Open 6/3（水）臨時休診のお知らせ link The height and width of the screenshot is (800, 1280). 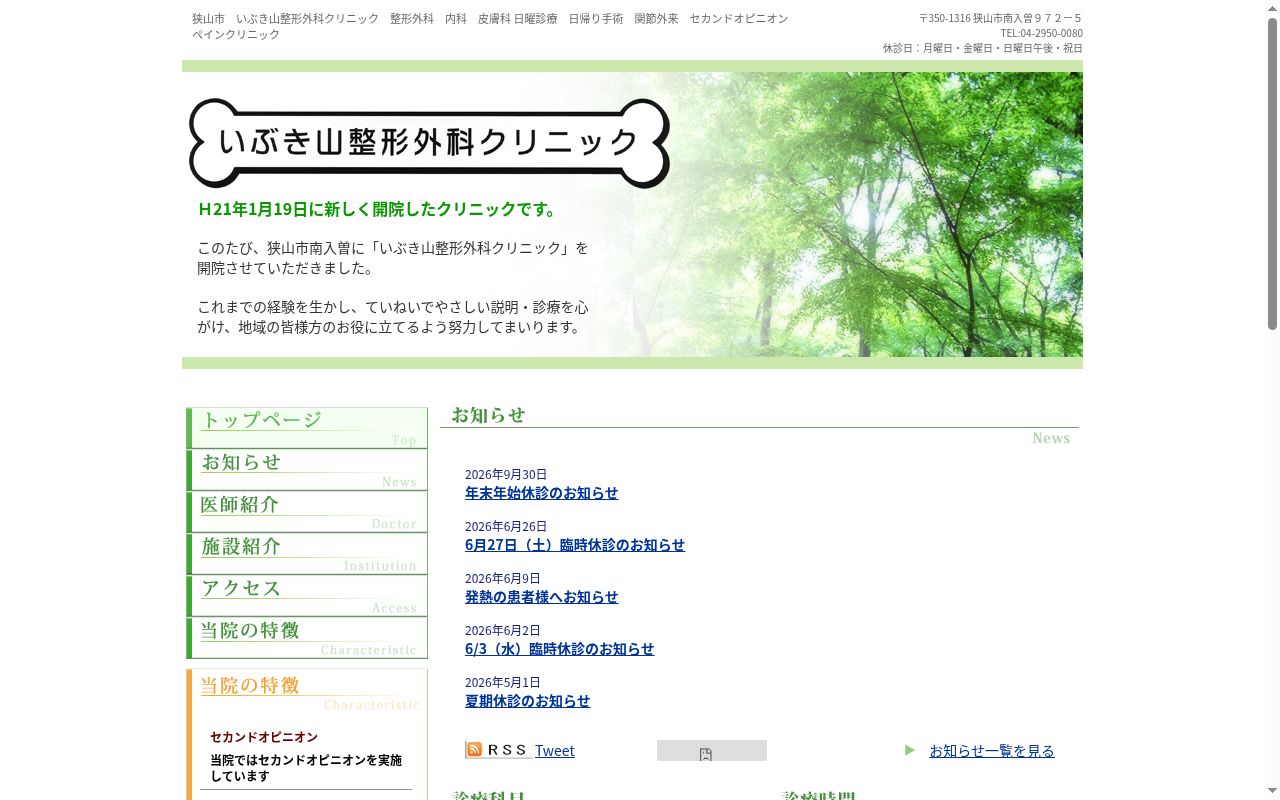point(560,649)
